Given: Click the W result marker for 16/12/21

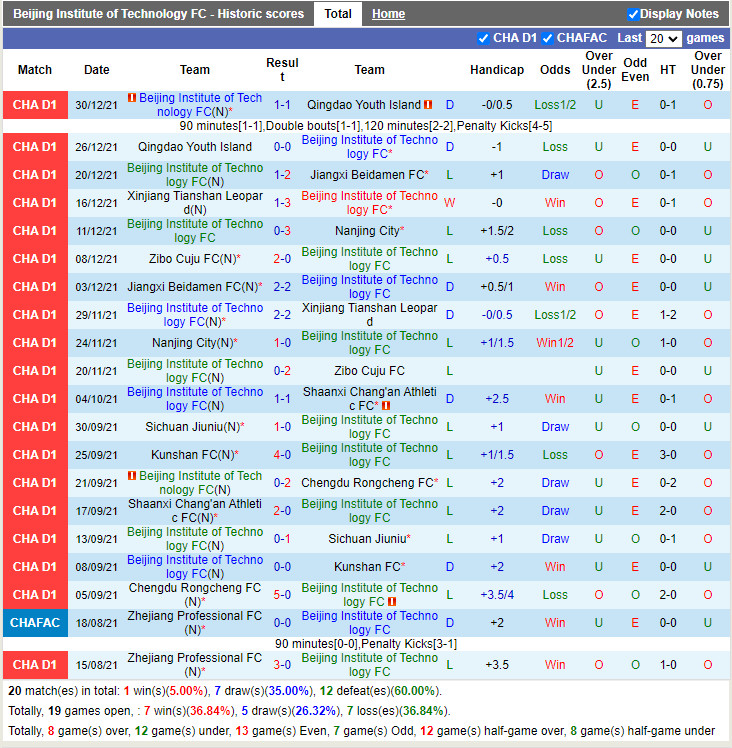Looking at the screenshot, I should tap(450, 203).
